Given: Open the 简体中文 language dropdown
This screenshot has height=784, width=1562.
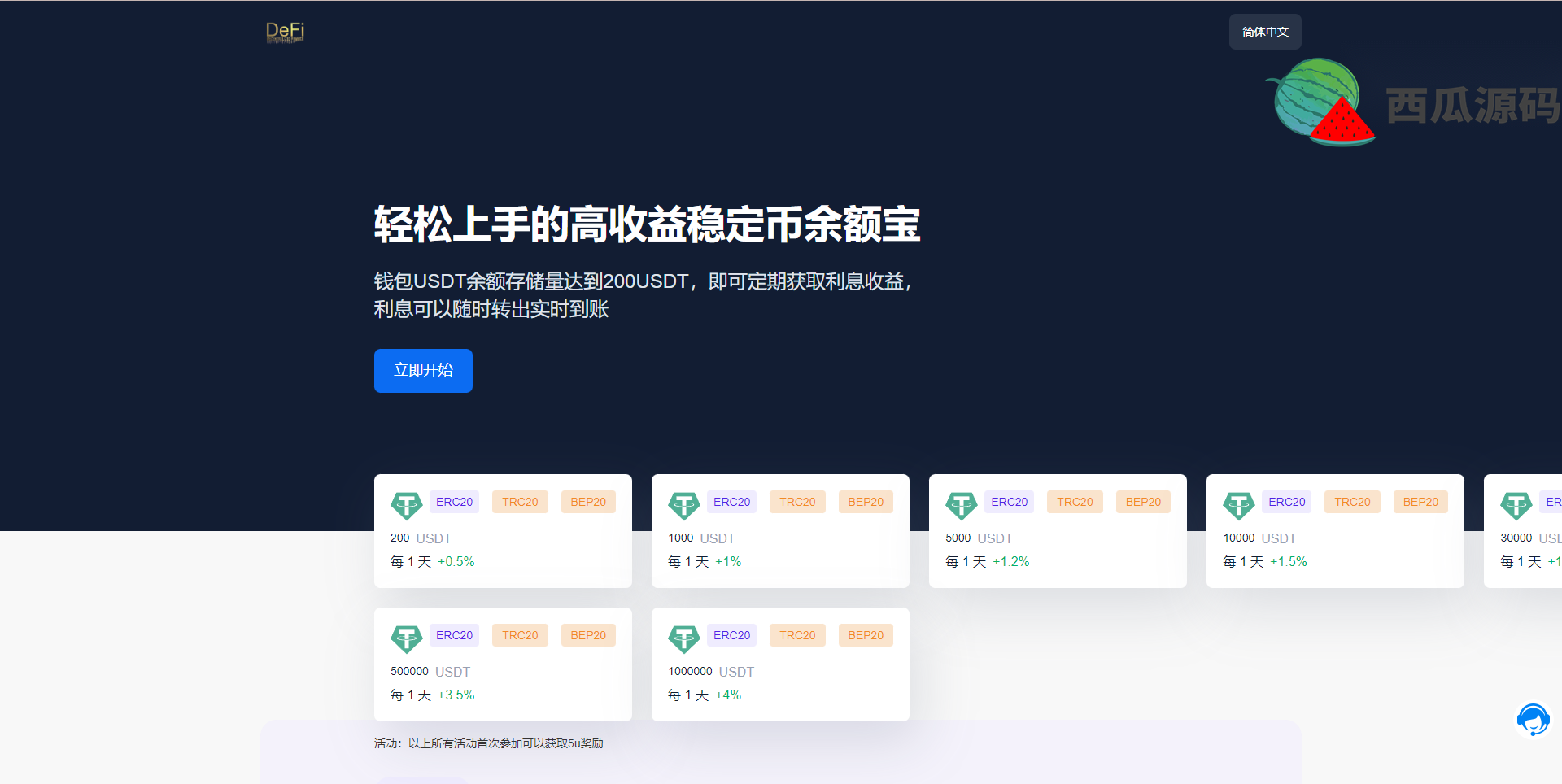Looking at the screenshot, I should coord(1265,32).
